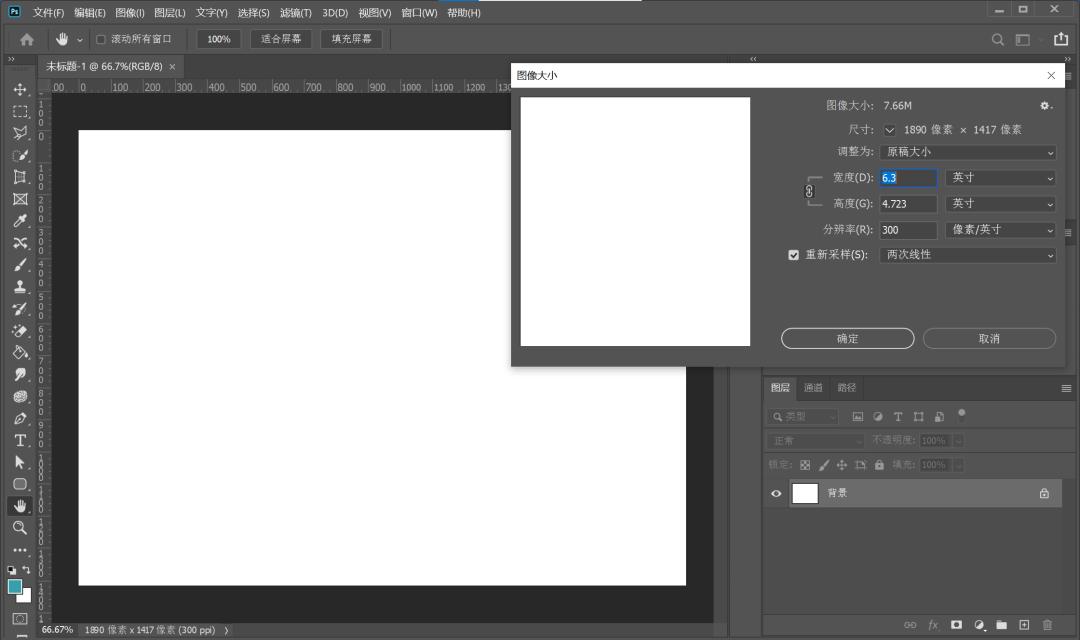
Task: Enable the 滚动所有窗口 checkbox
Action: 100,39
